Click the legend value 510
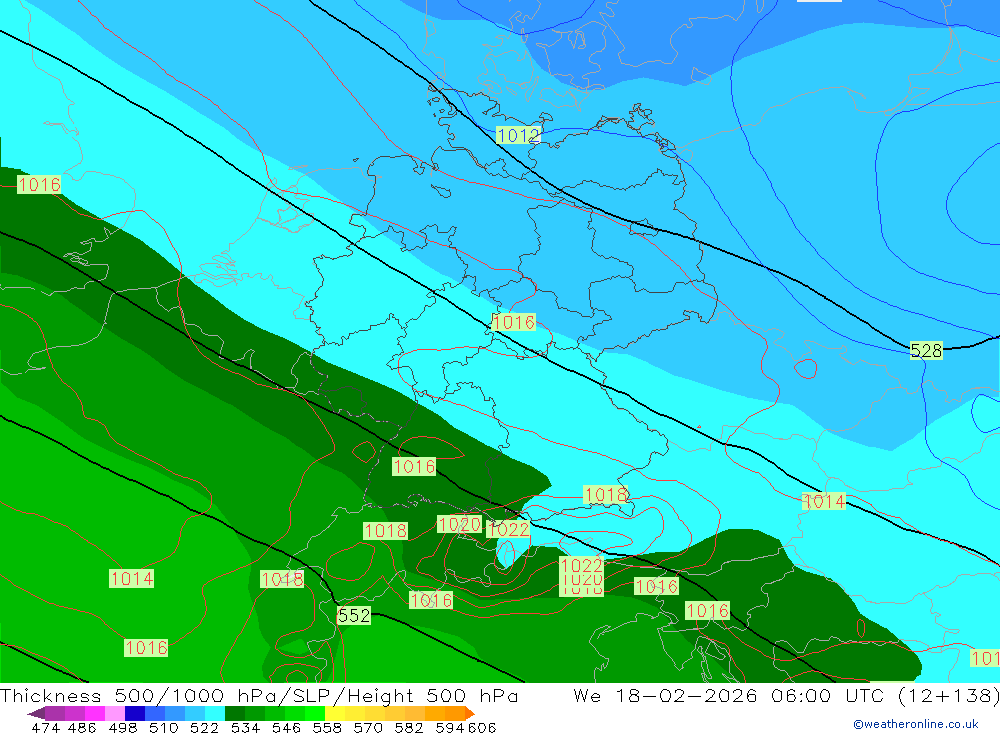 pos(164,727)
